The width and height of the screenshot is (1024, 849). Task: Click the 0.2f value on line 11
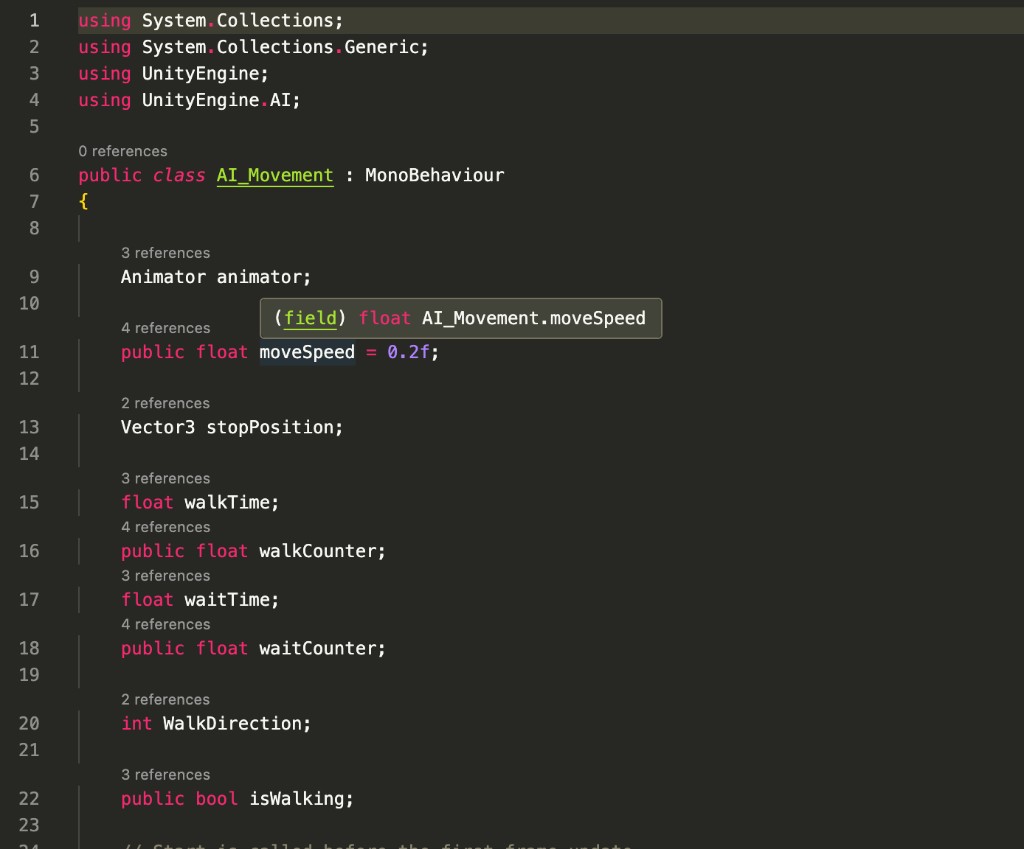(408, 353)
